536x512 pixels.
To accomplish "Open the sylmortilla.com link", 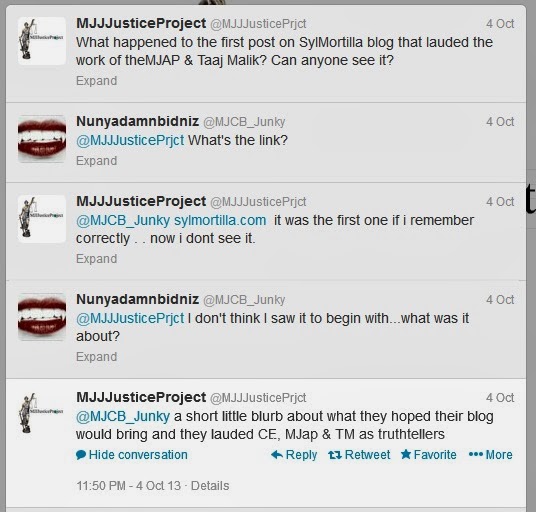I will (220, 220).
